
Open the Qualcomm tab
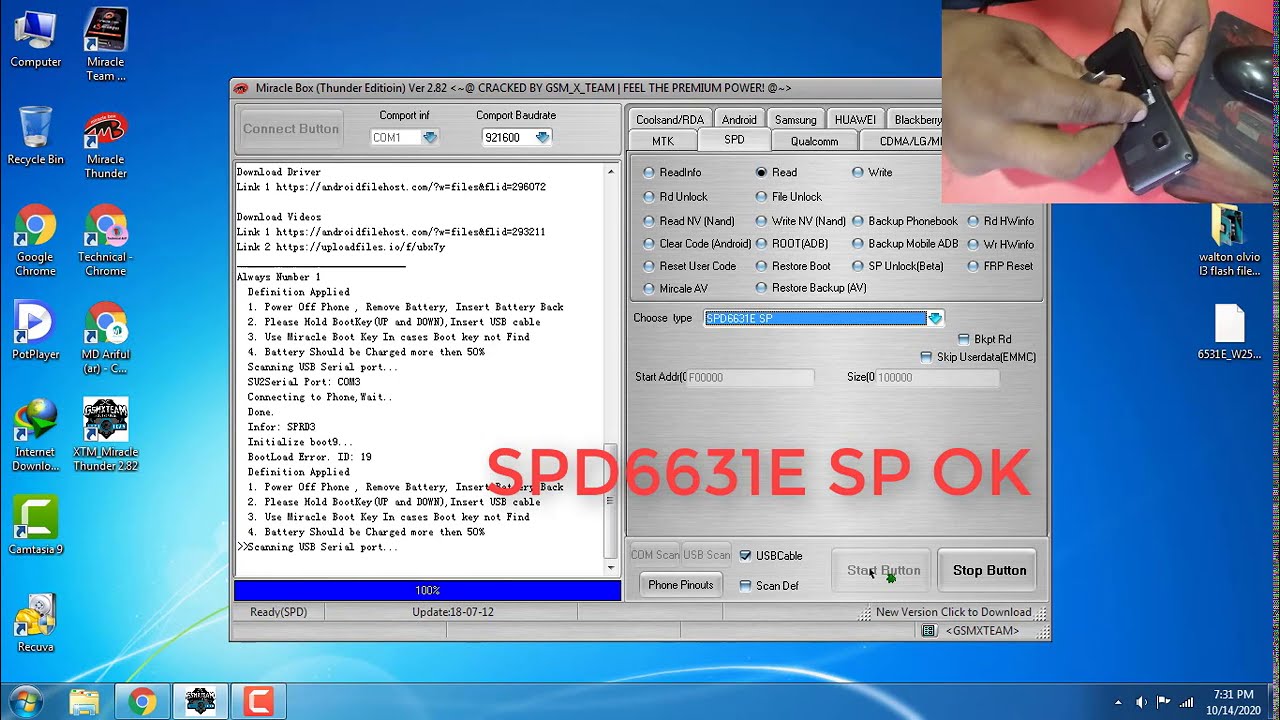point(814,141)
